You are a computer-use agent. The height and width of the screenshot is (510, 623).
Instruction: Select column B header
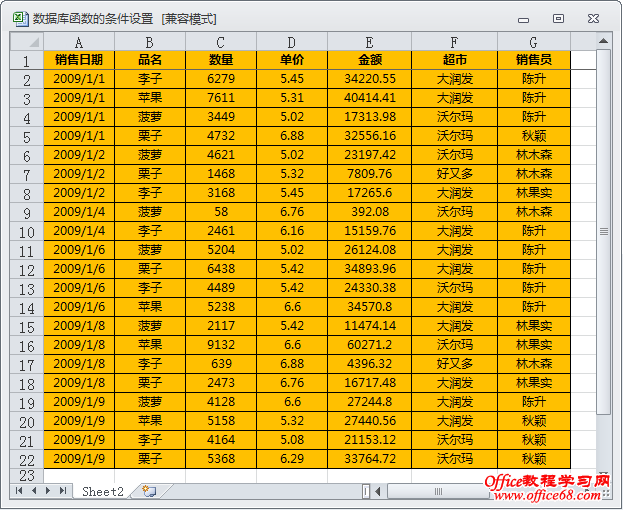click(150, 42)
